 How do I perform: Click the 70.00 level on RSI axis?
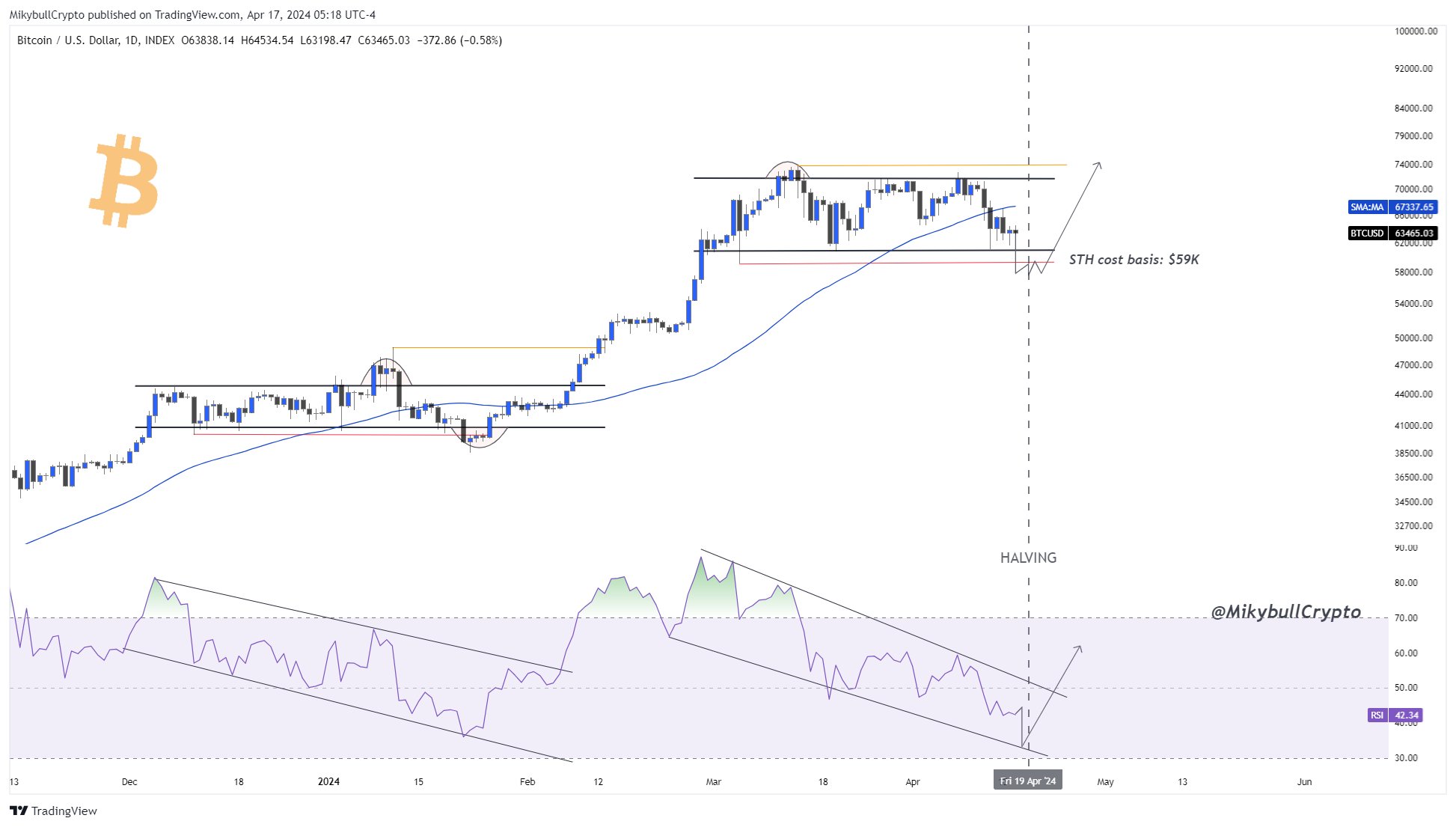(1407, 618)
